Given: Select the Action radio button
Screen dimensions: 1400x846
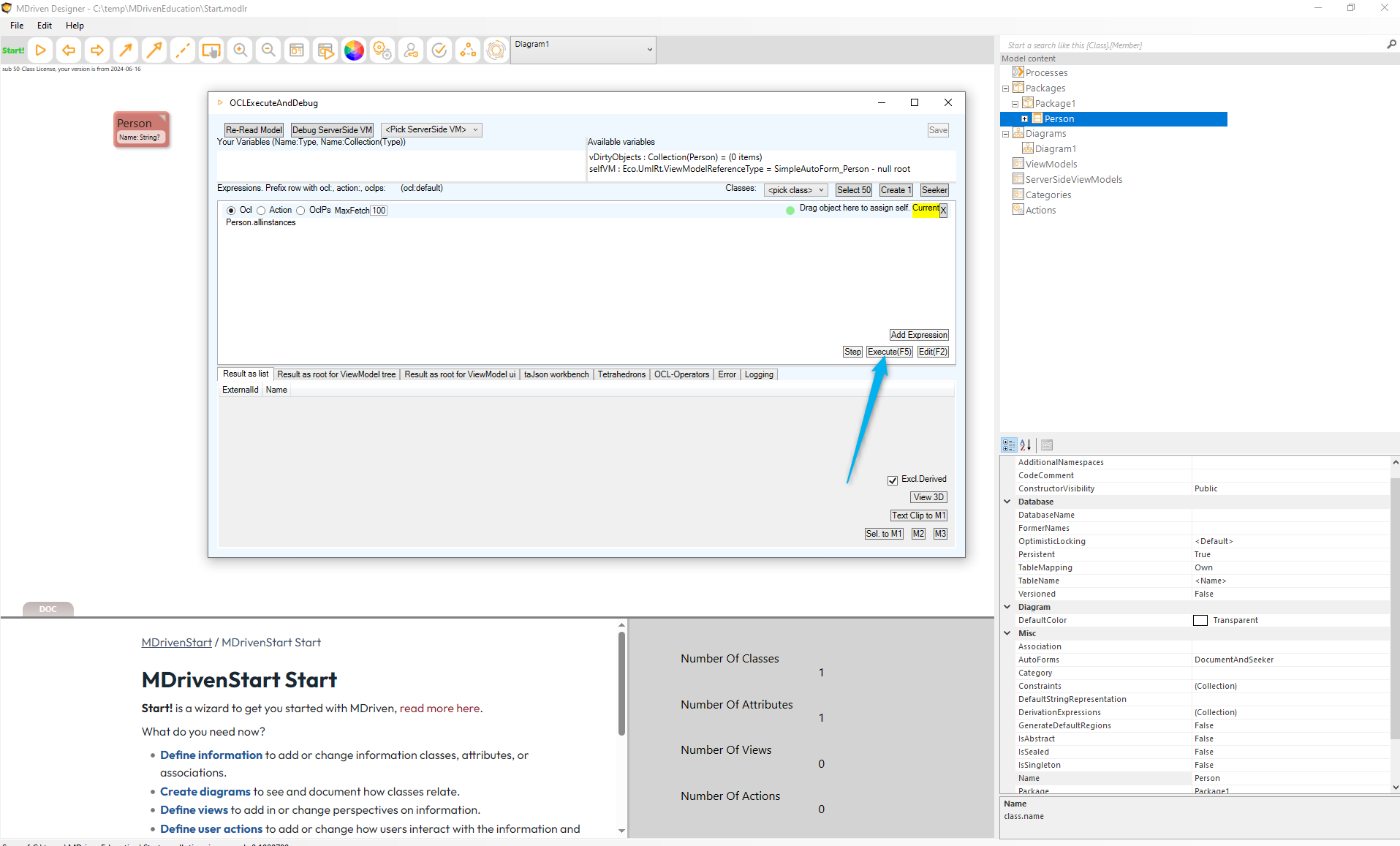Looking at the screenshot, I should 261,211.
